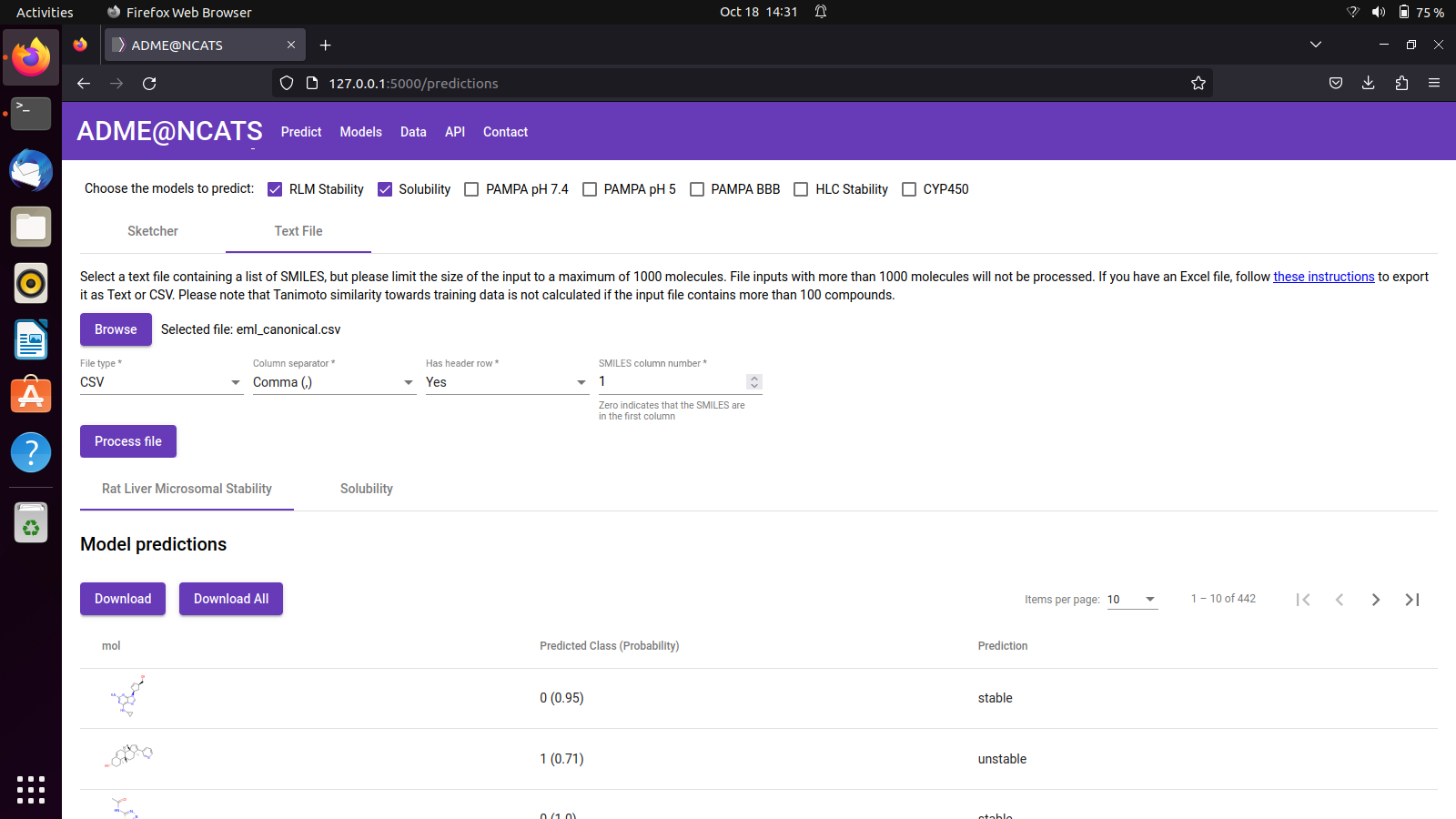Increment the SMILES column number stepper

753,377
